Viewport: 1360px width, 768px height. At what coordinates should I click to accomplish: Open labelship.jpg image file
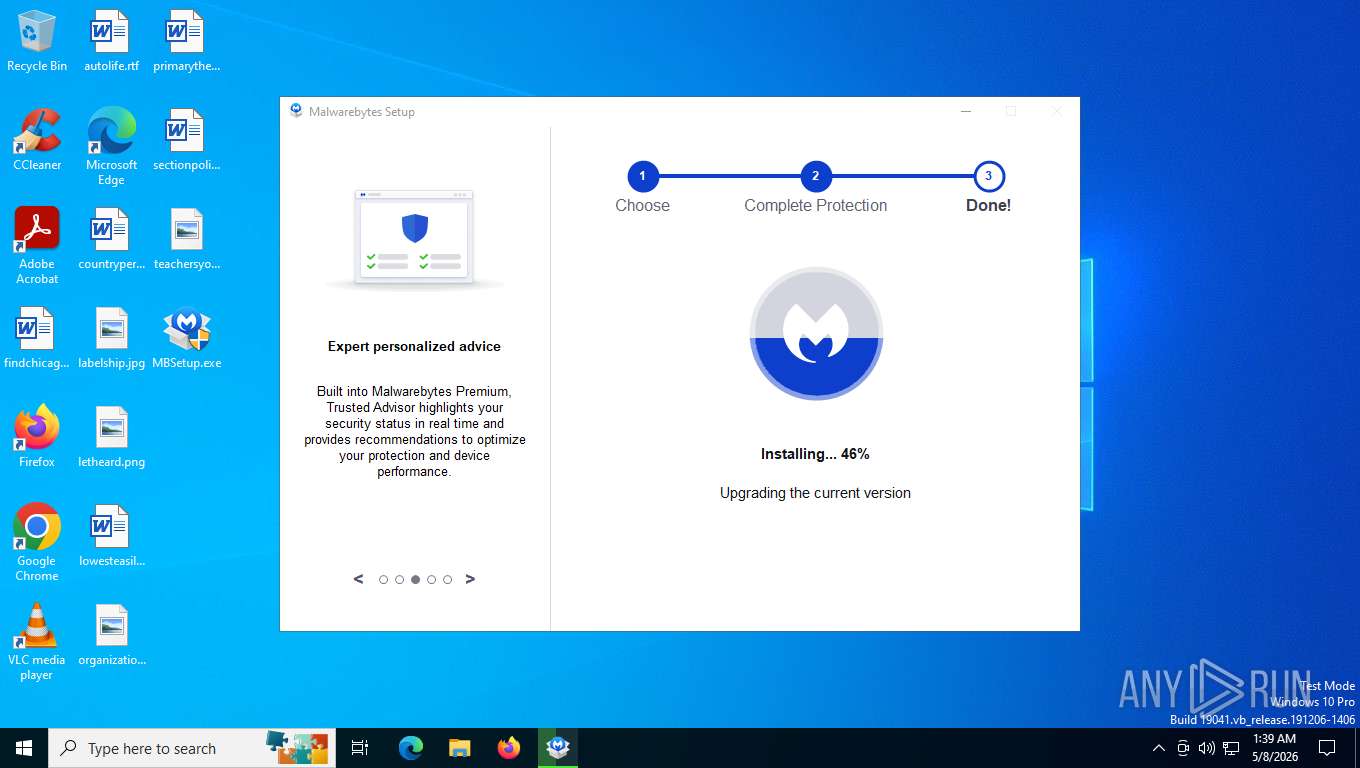point(111,337)
